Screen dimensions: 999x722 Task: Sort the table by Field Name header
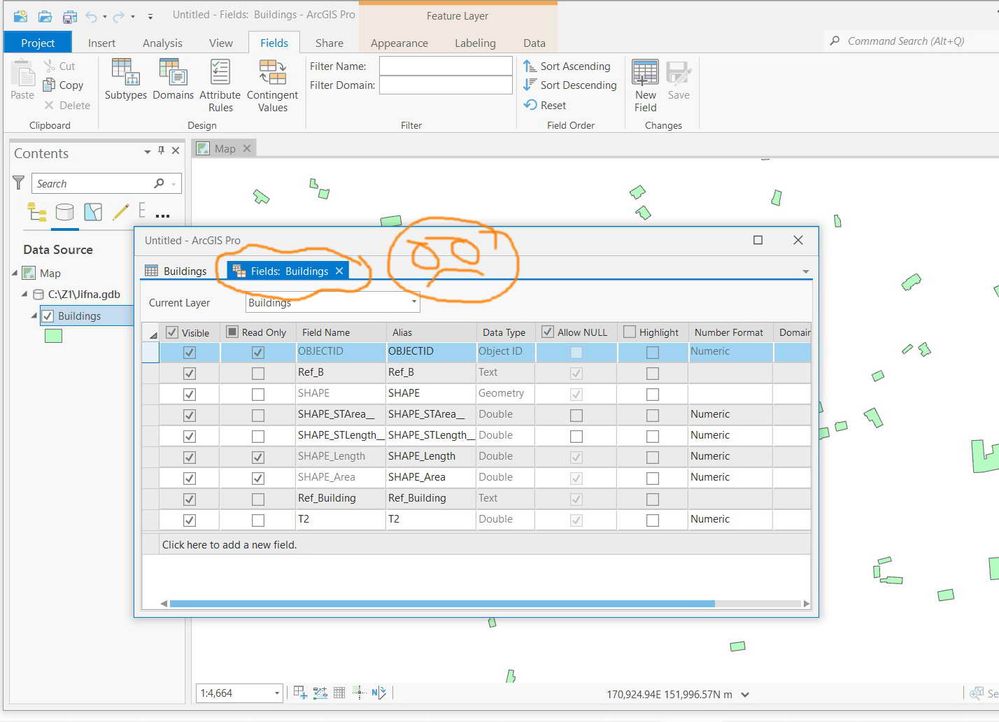point(326,332)
